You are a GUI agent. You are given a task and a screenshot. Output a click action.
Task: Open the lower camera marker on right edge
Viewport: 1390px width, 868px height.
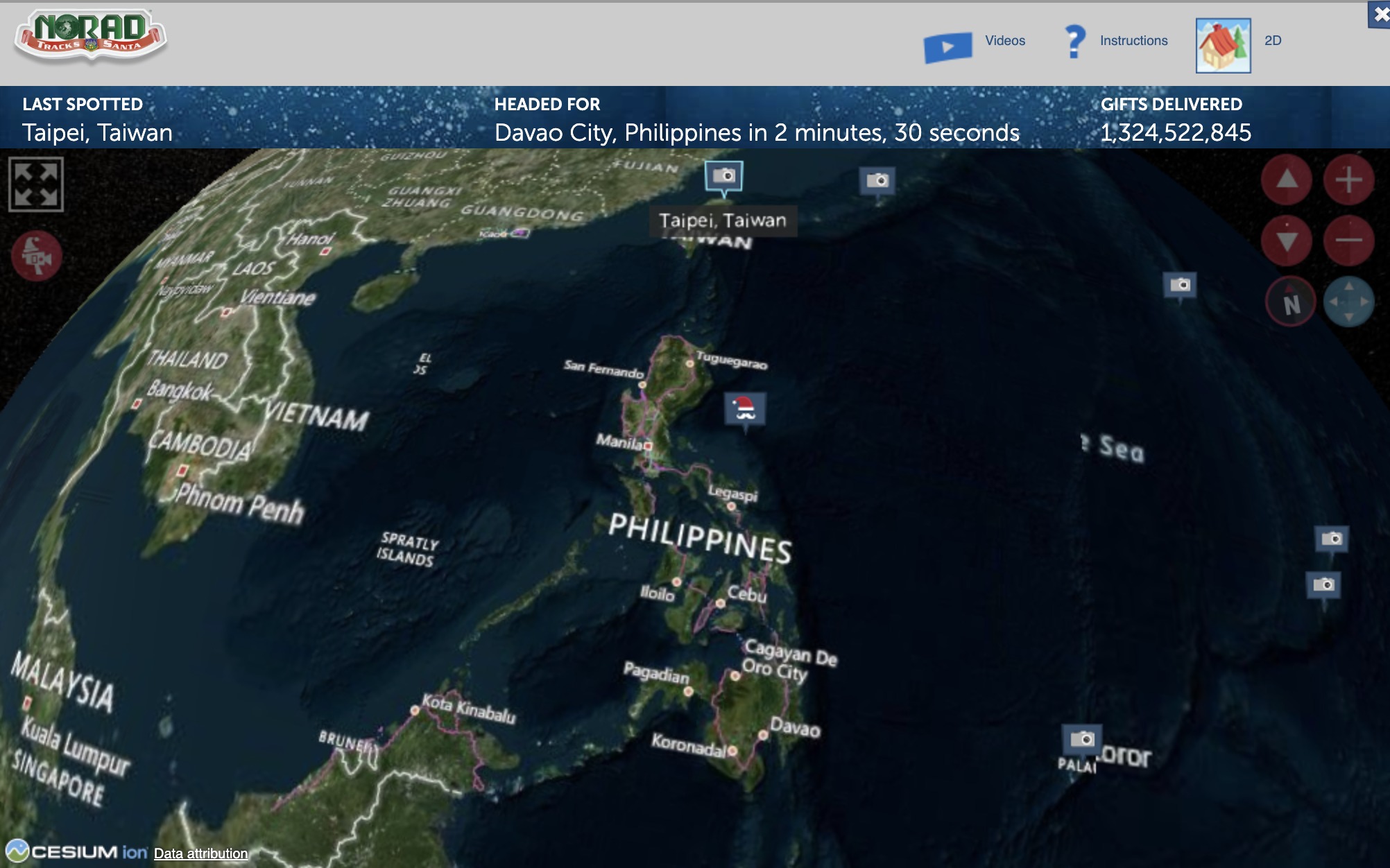1323,587
